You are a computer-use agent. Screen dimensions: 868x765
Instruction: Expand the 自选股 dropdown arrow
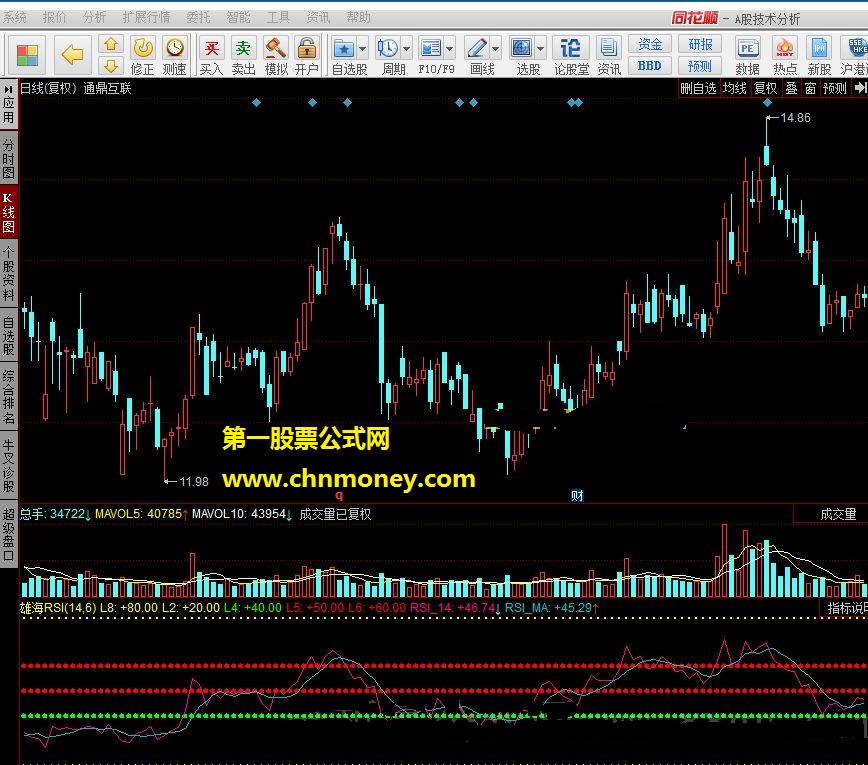click(x=363, y=49)
